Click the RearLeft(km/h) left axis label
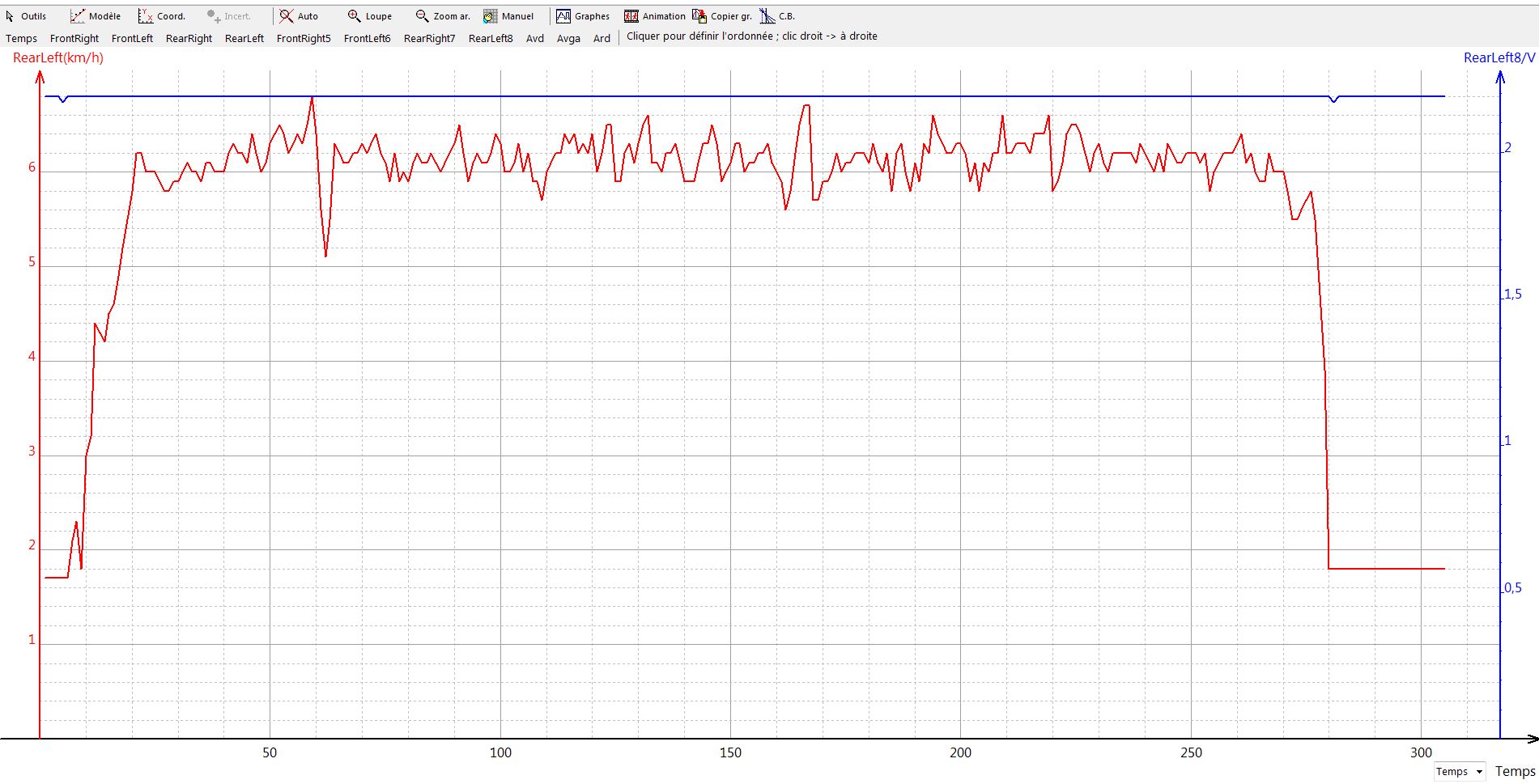 (x=58, y=57)
